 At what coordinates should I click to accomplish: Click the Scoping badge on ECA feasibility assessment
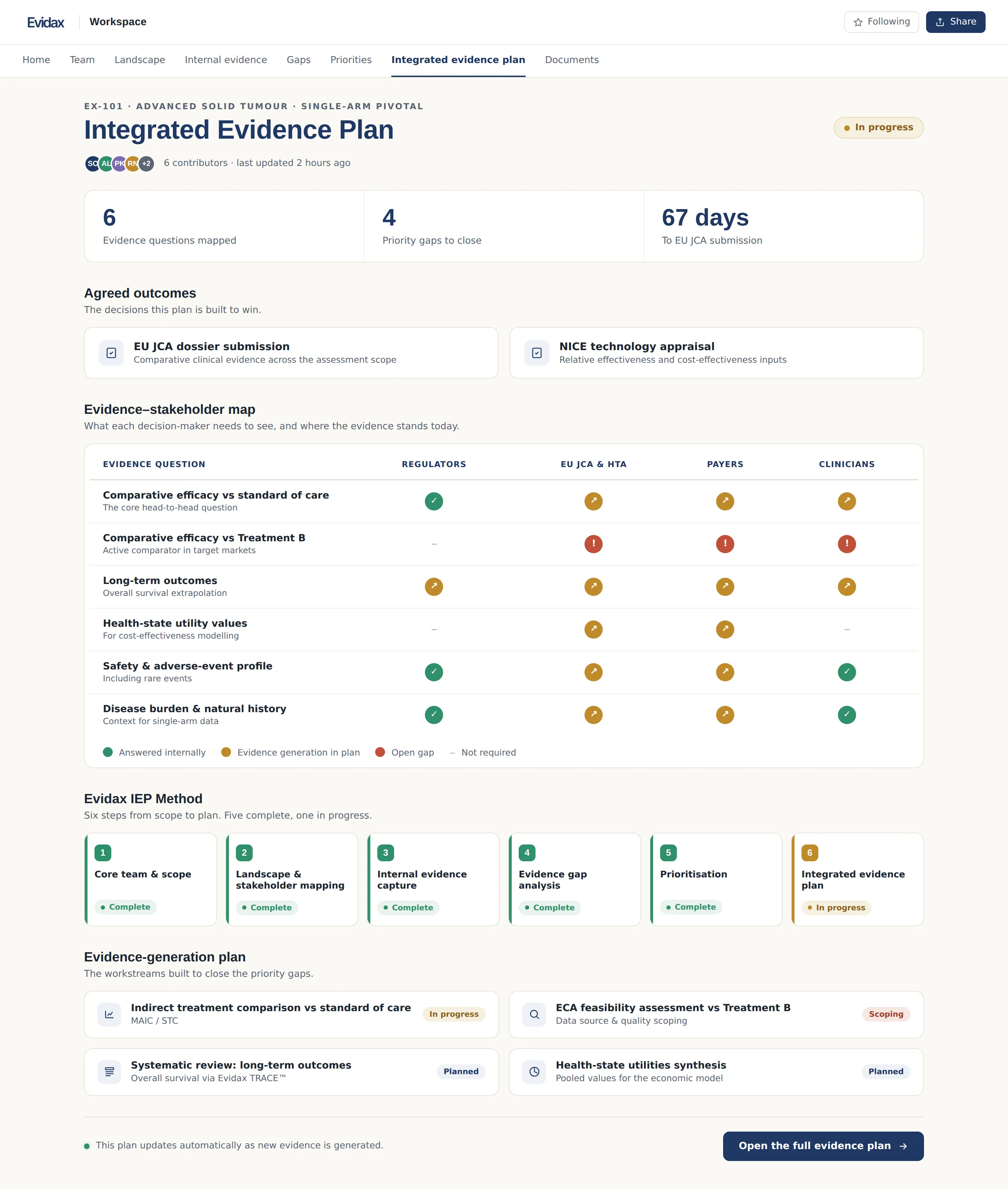886,1014
